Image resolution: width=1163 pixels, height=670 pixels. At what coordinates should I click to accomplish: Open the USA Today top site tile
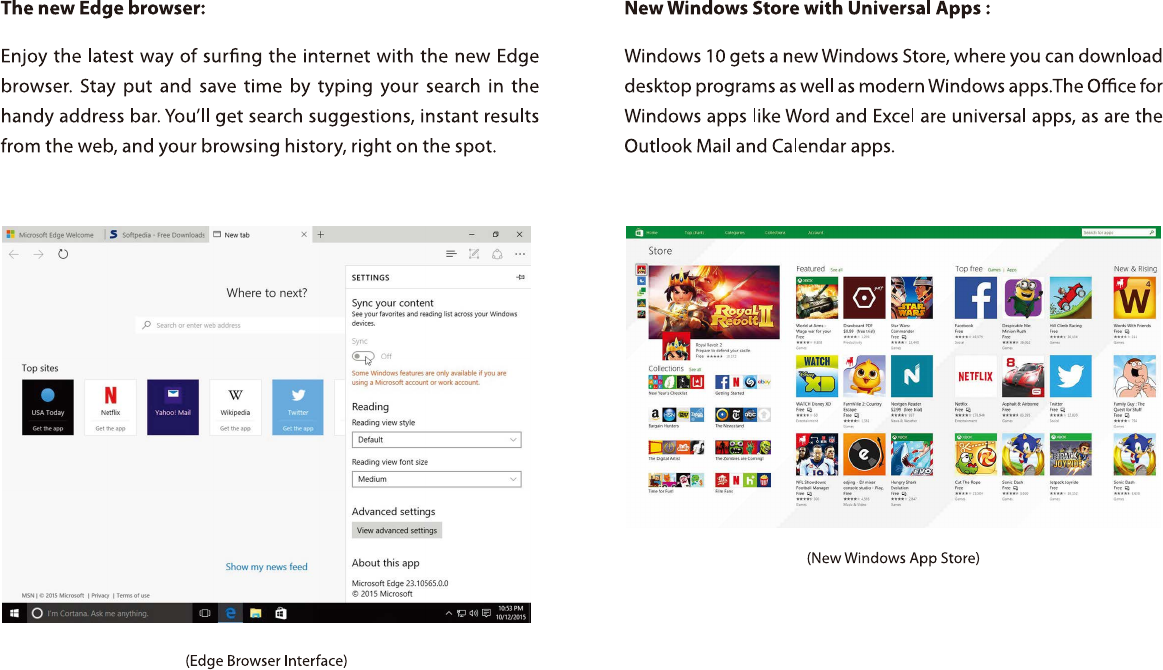[47, 407]
